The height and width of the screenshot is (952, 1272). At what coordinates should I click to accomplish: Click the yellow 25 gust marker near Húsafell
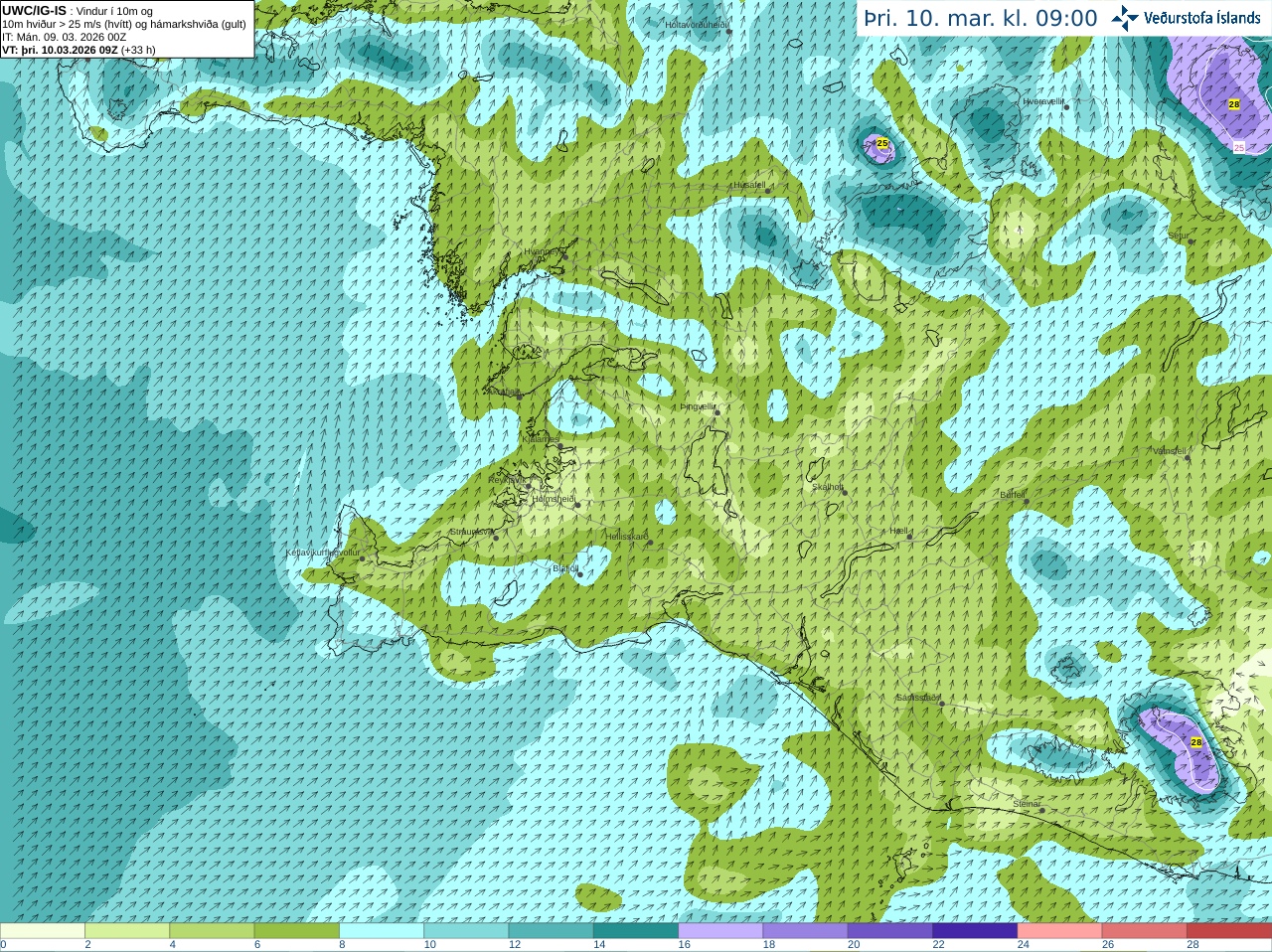(x=881, y=143)
